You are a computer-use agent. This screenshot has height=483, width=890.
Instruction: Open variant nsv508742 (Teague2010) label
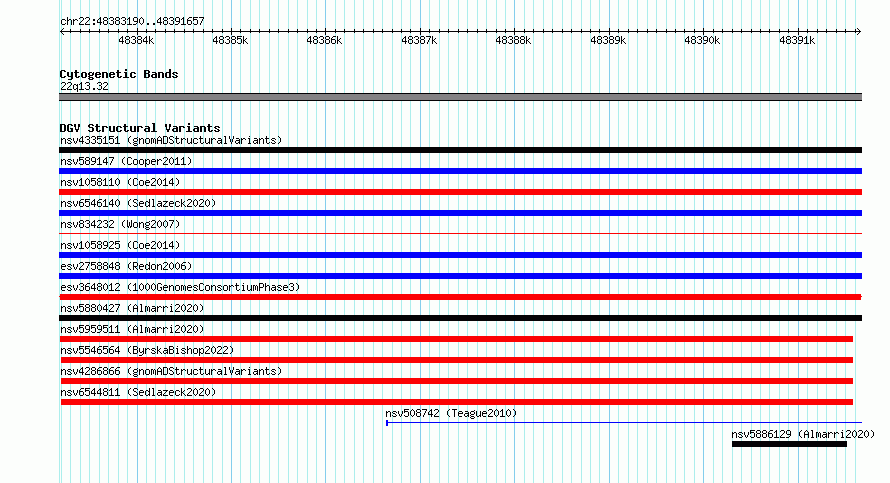(451, 413)
